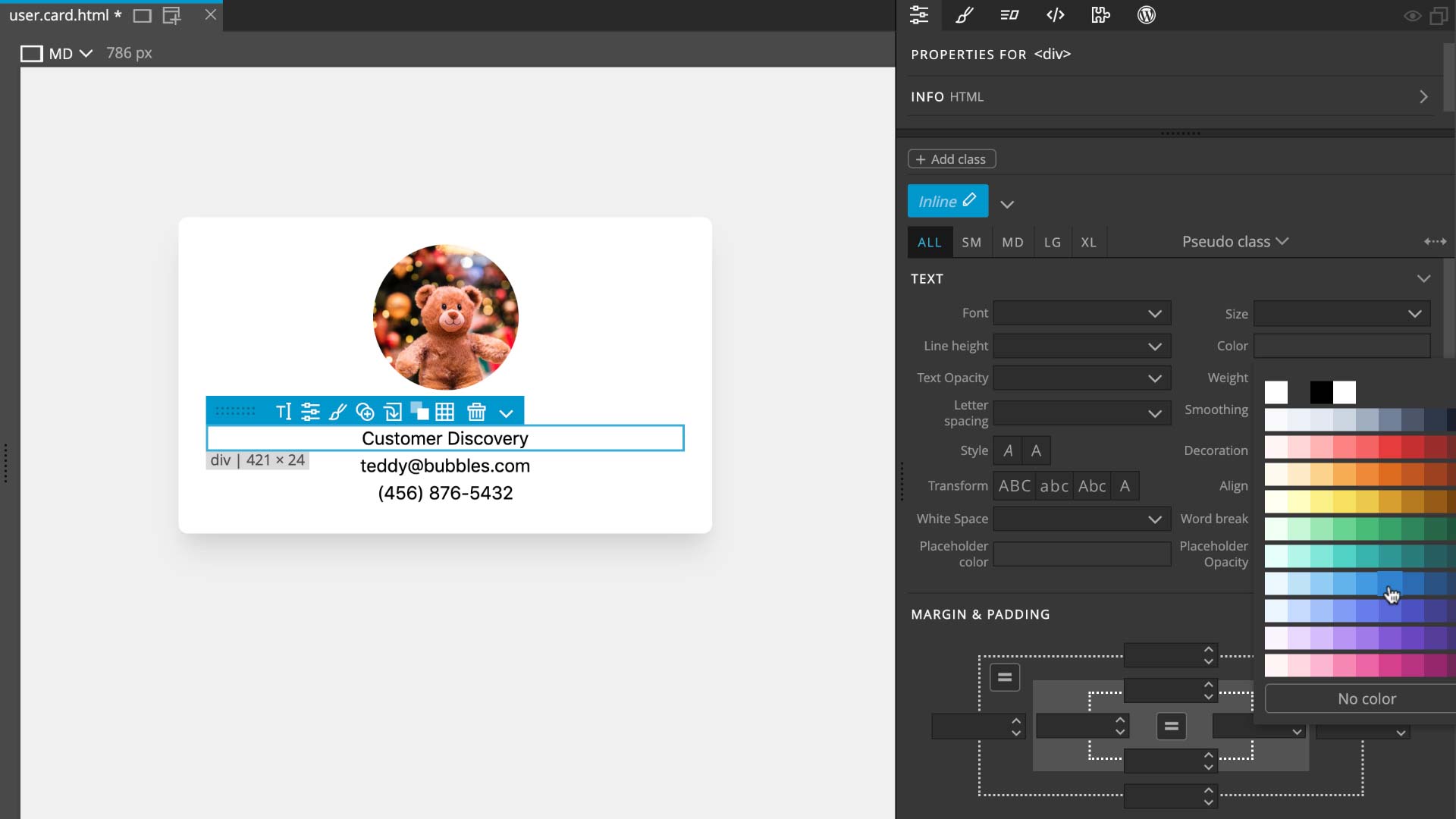Image resolution: width=1456 pixels, height=819 pixels.
Task: Toggle italic style button
Action: (x=1008, y=450)
